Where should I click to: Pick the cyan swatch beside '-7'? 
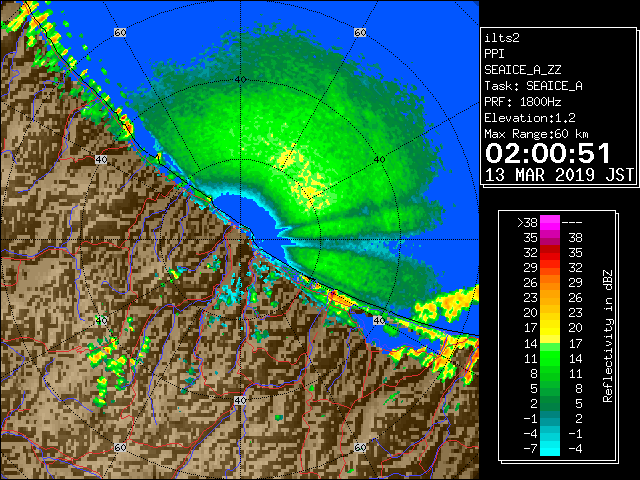click(550, 449)
